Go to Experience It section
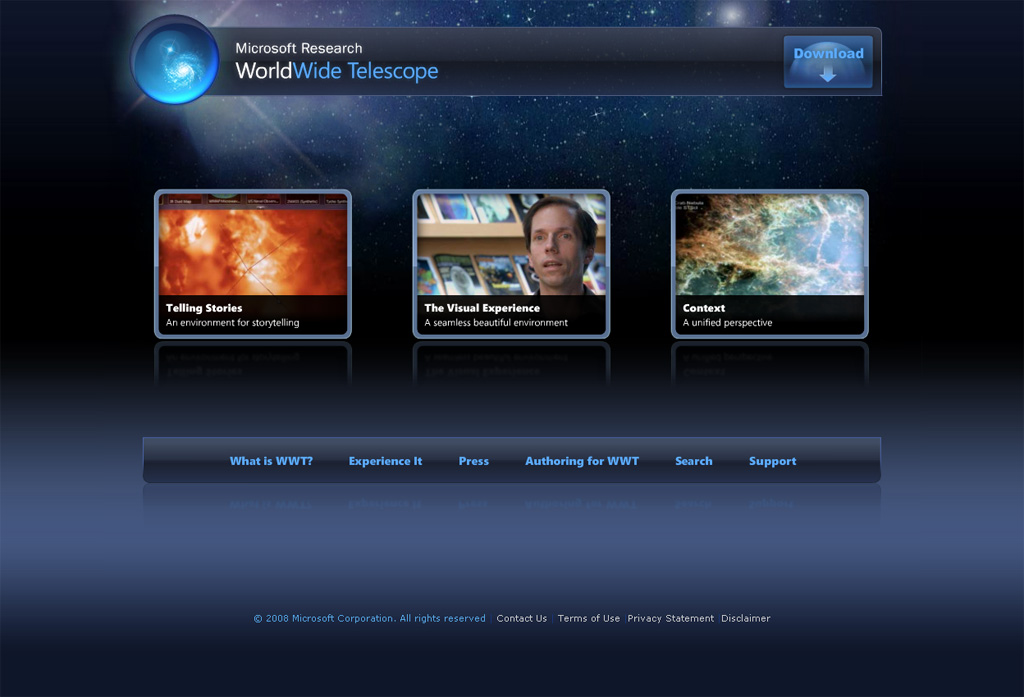Viewport: 1024px width, 697px height. pyautogui.click(x=385, y=461)
